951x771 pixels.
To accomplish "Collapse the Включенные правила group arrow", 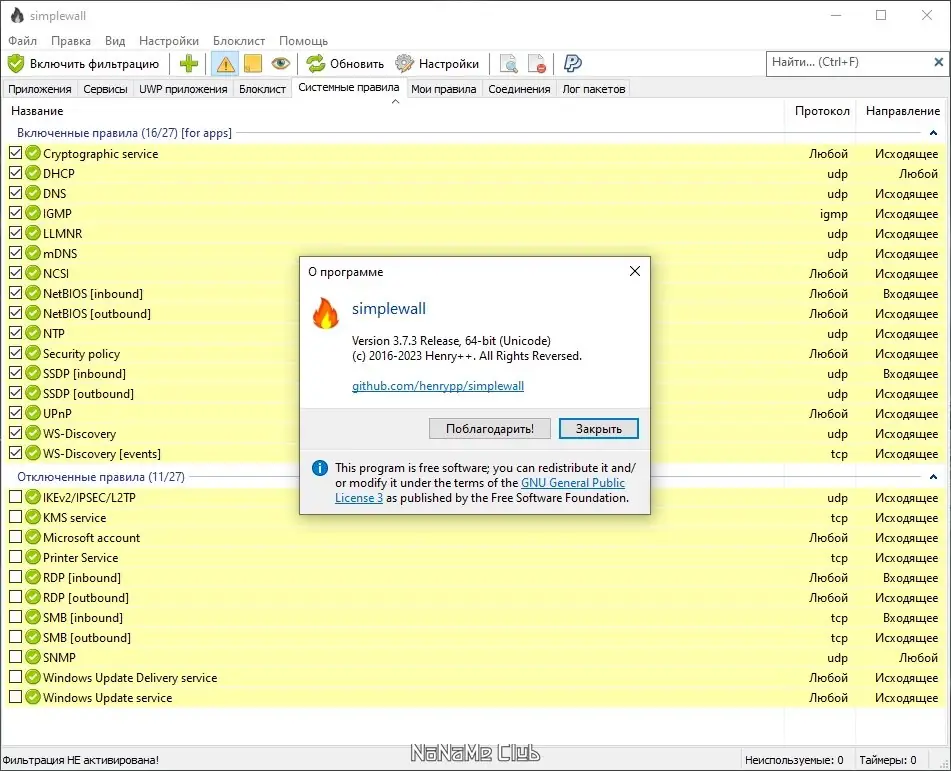I will [933, 132].
